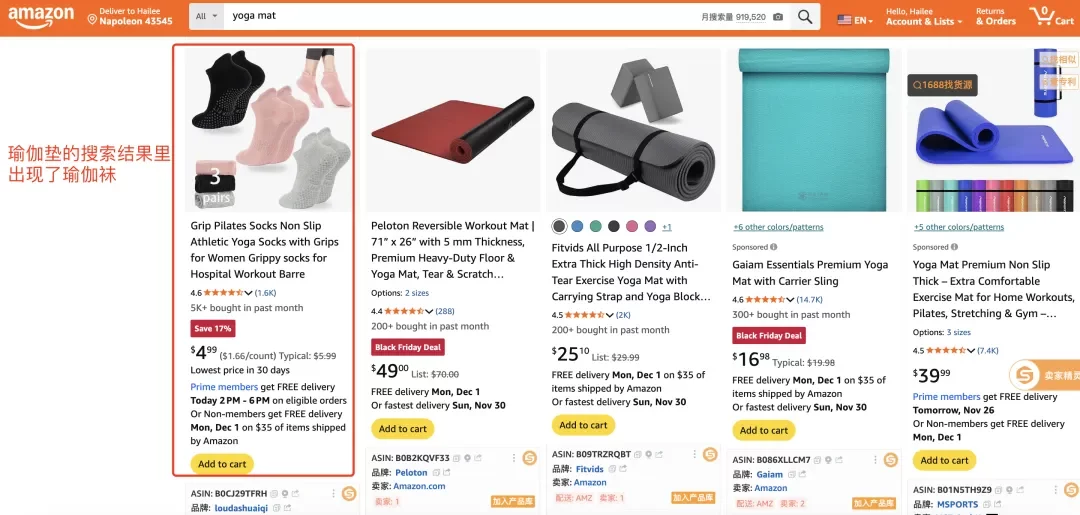Click the search magnifier button

(x=805, y=17)
